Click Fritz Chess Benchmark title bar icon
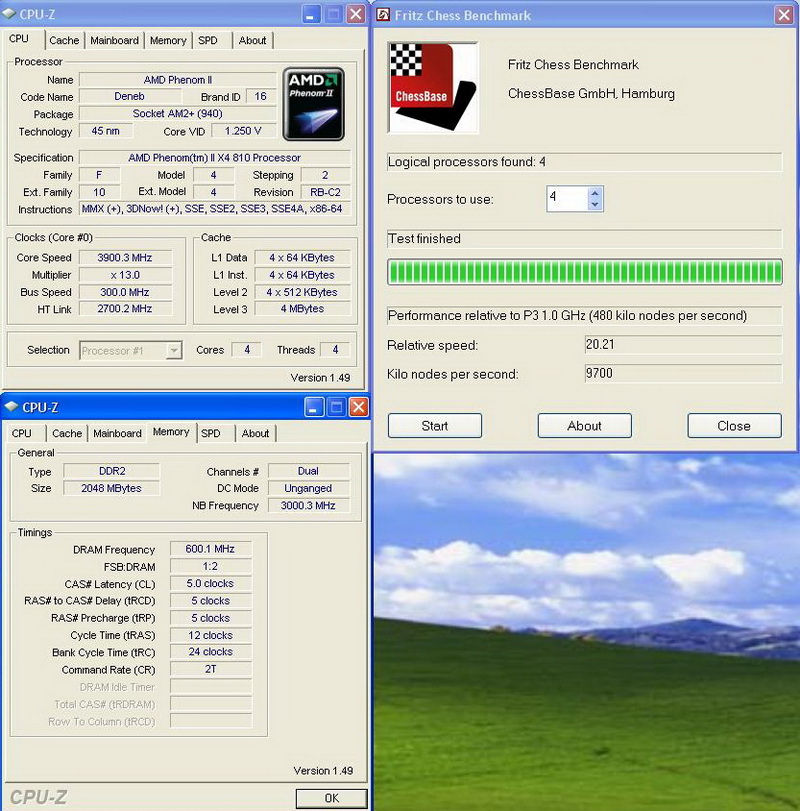This screenshot has height=811, width=800. [383, 14]
